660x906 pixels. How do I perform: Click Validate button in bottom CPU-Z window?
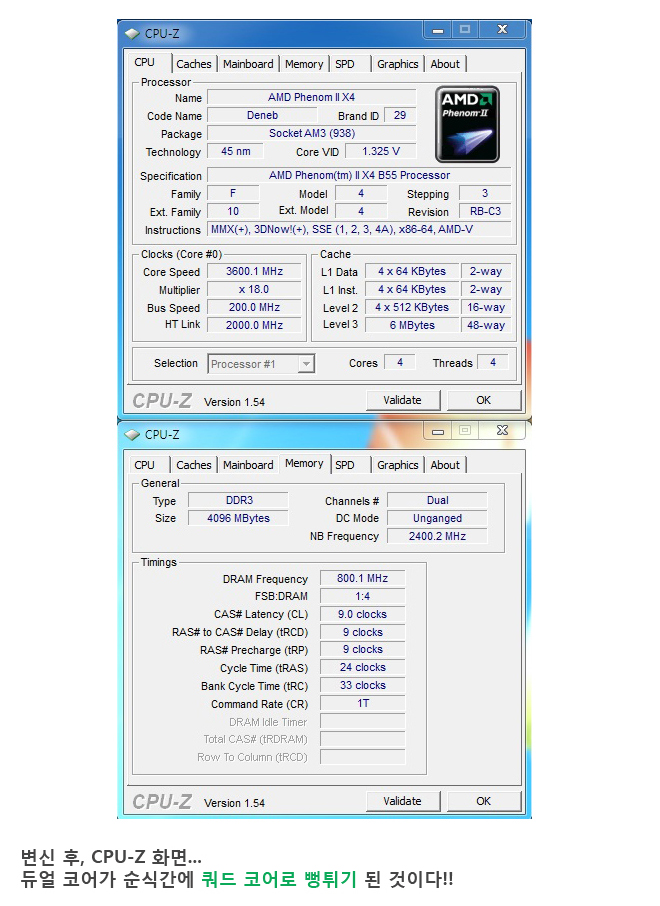[403, 801]
